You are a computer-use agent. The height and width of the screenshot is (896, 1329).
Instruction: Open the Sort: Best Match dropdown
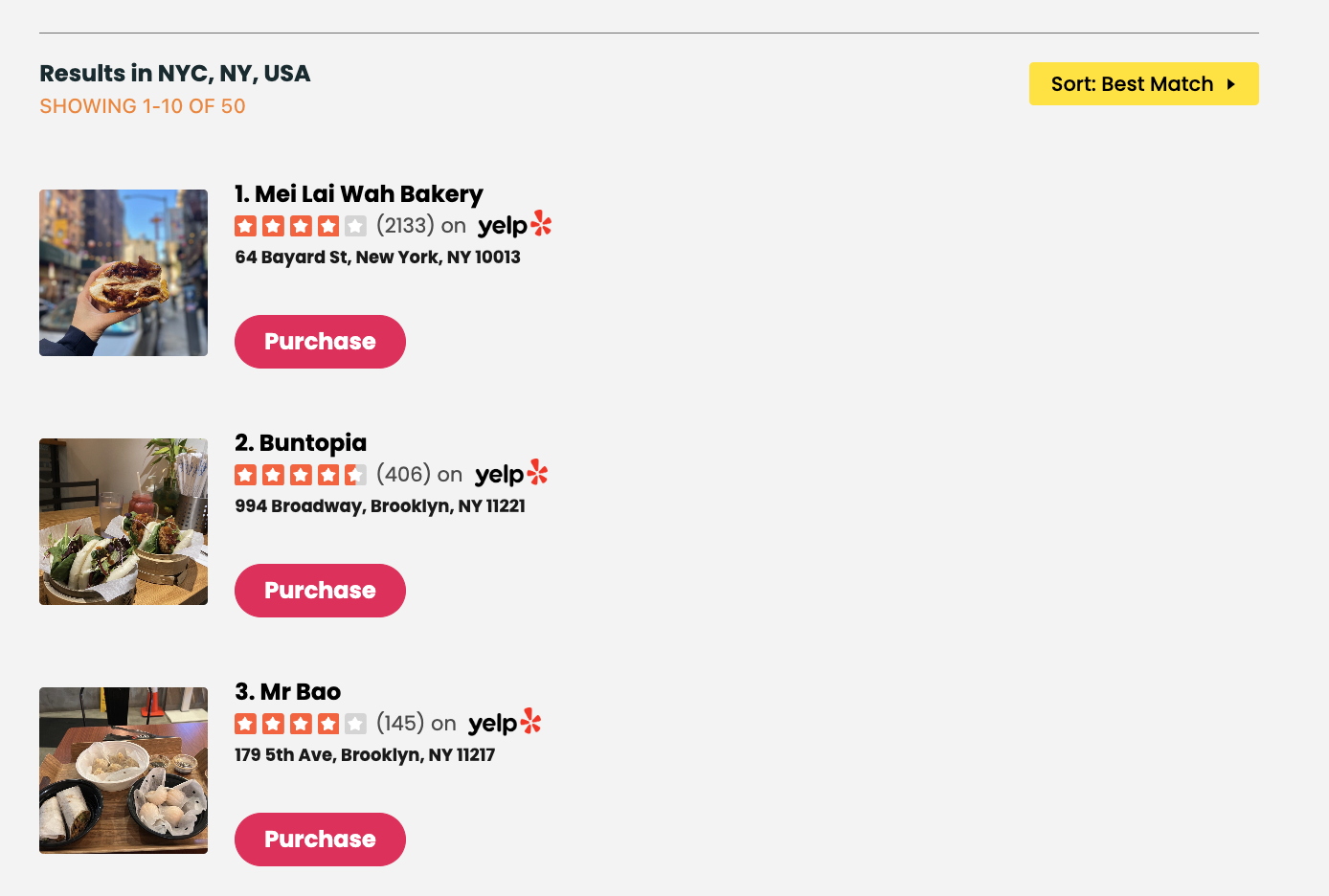click(1143, 84)
